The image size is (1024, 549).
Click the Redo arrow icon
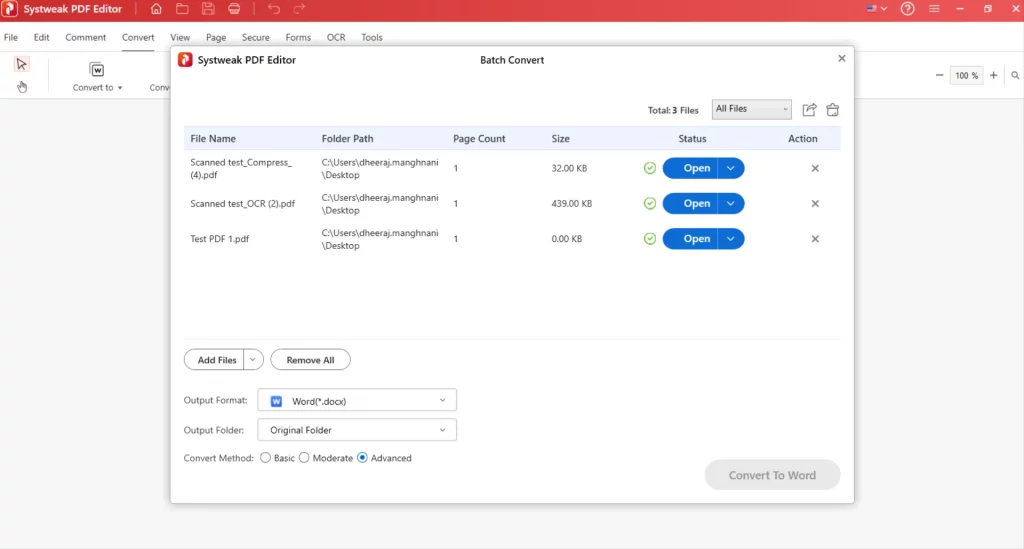pyautogui.click(x=299, y=9)
